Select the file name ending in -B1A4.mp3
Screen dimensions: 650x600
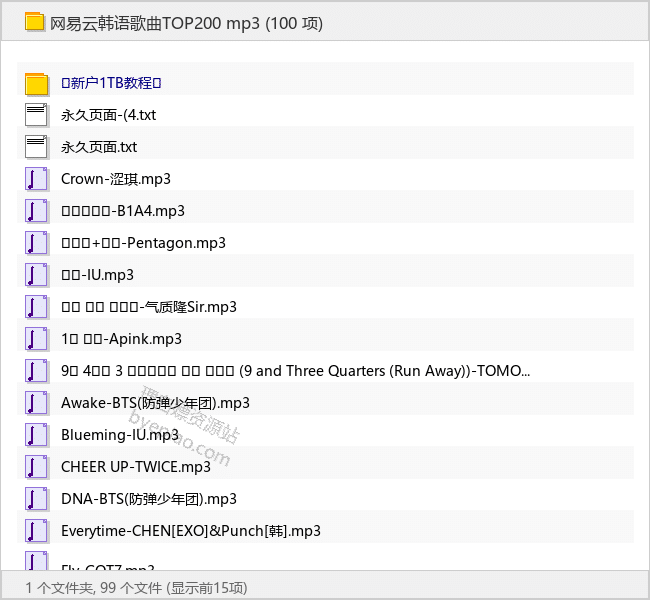tap(123, 211)
